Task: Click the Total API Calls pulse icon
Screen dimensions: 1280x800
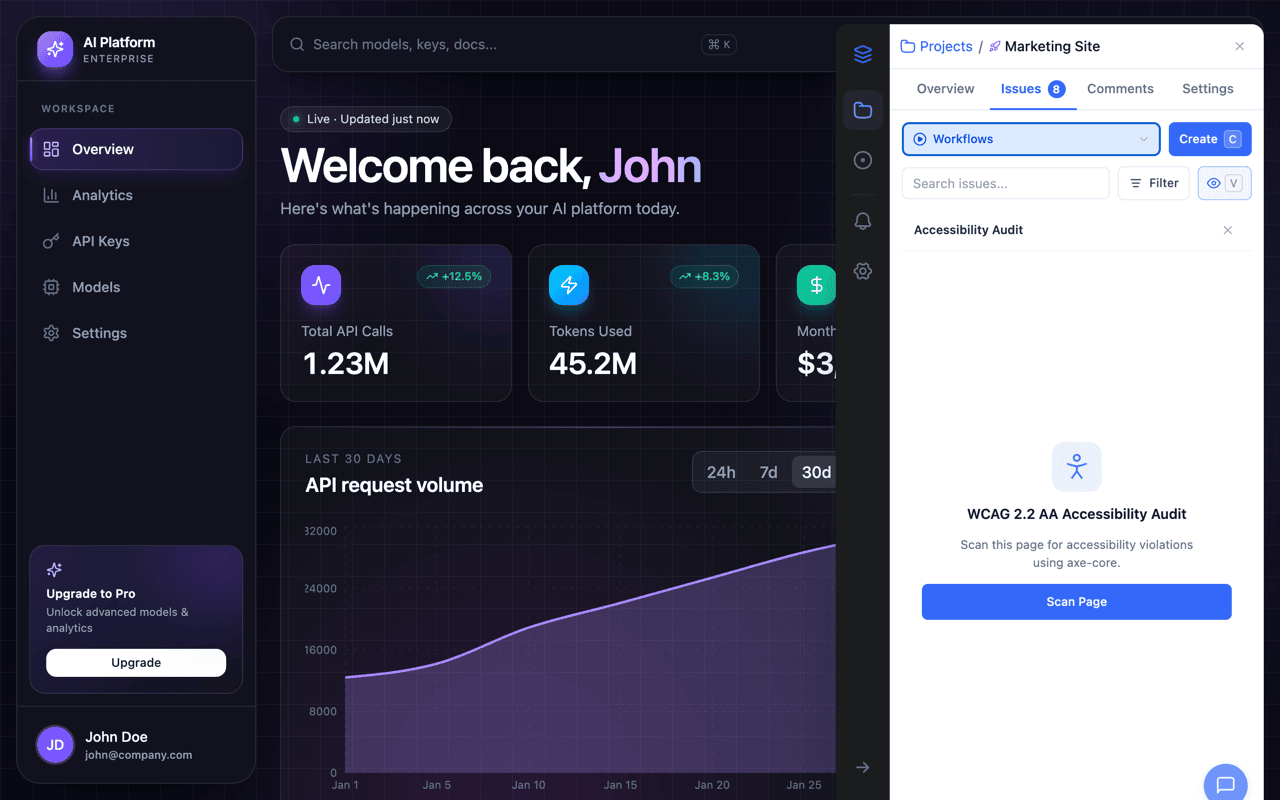Action: (321, 285)
